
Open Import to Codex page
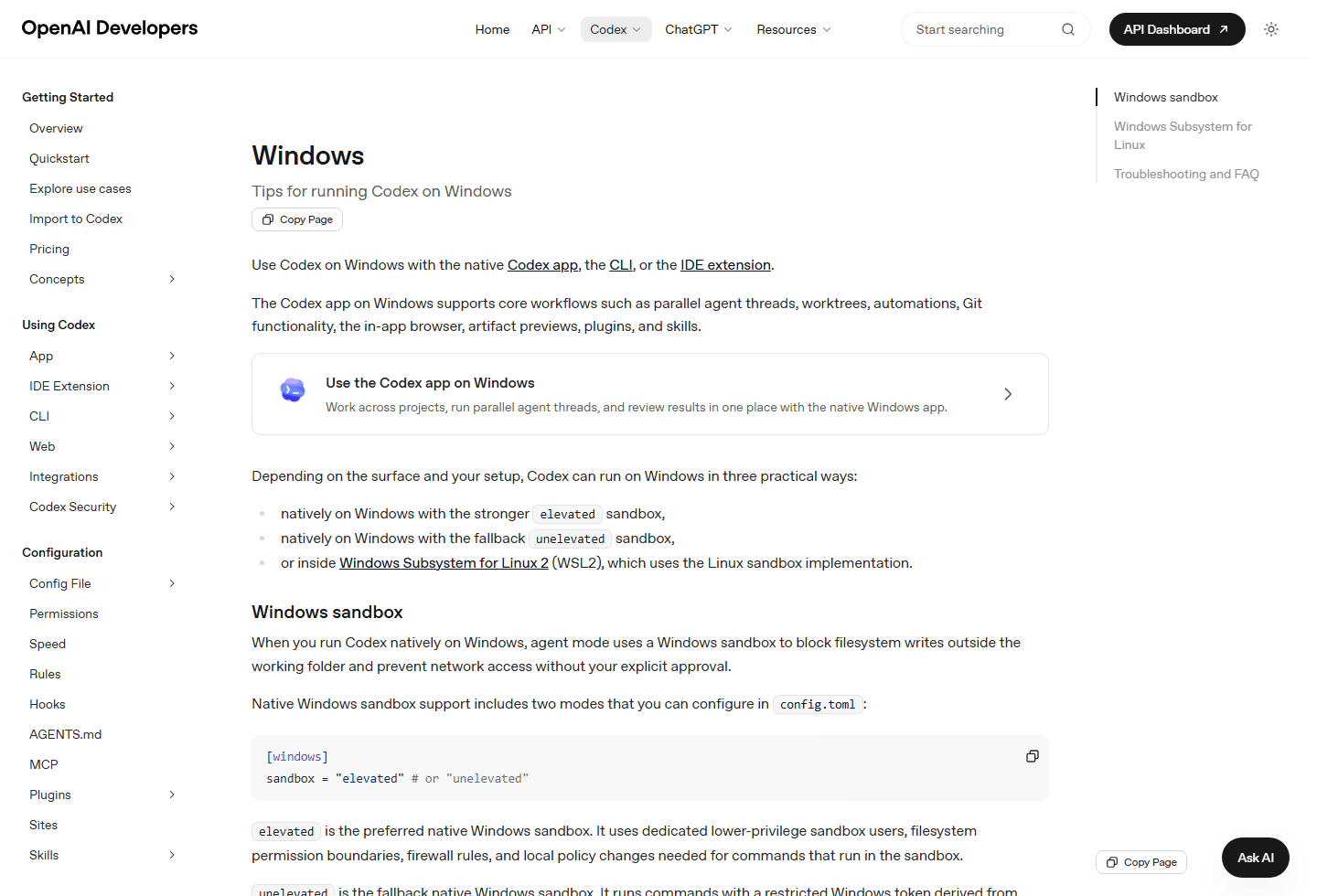(x=76, y=219)
